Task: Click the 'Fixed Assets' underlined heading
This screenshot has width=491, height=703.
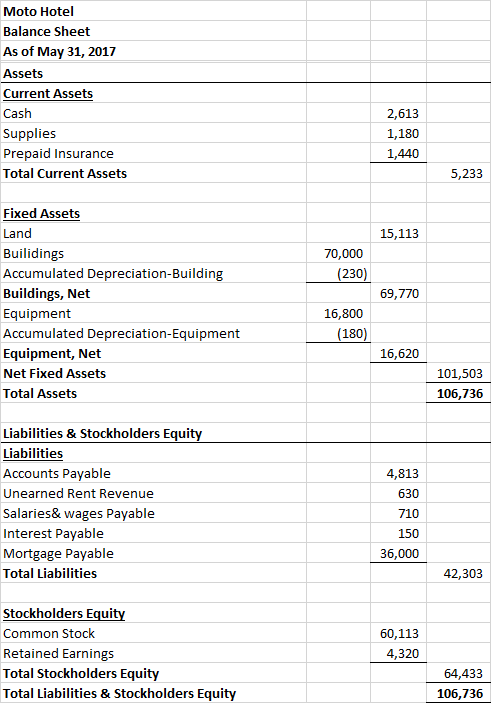Action: [42, 214]
